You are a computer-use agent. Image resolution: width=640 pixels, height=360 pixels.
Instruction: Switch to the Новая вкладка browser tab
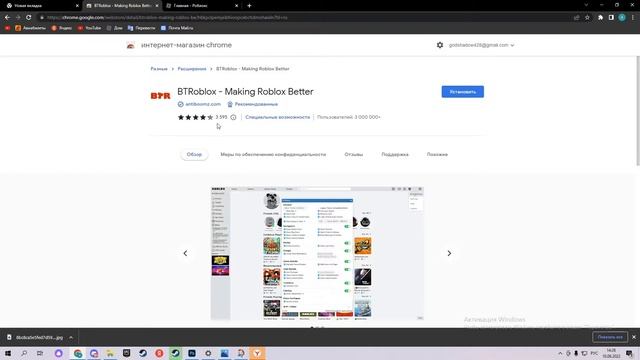41,6
